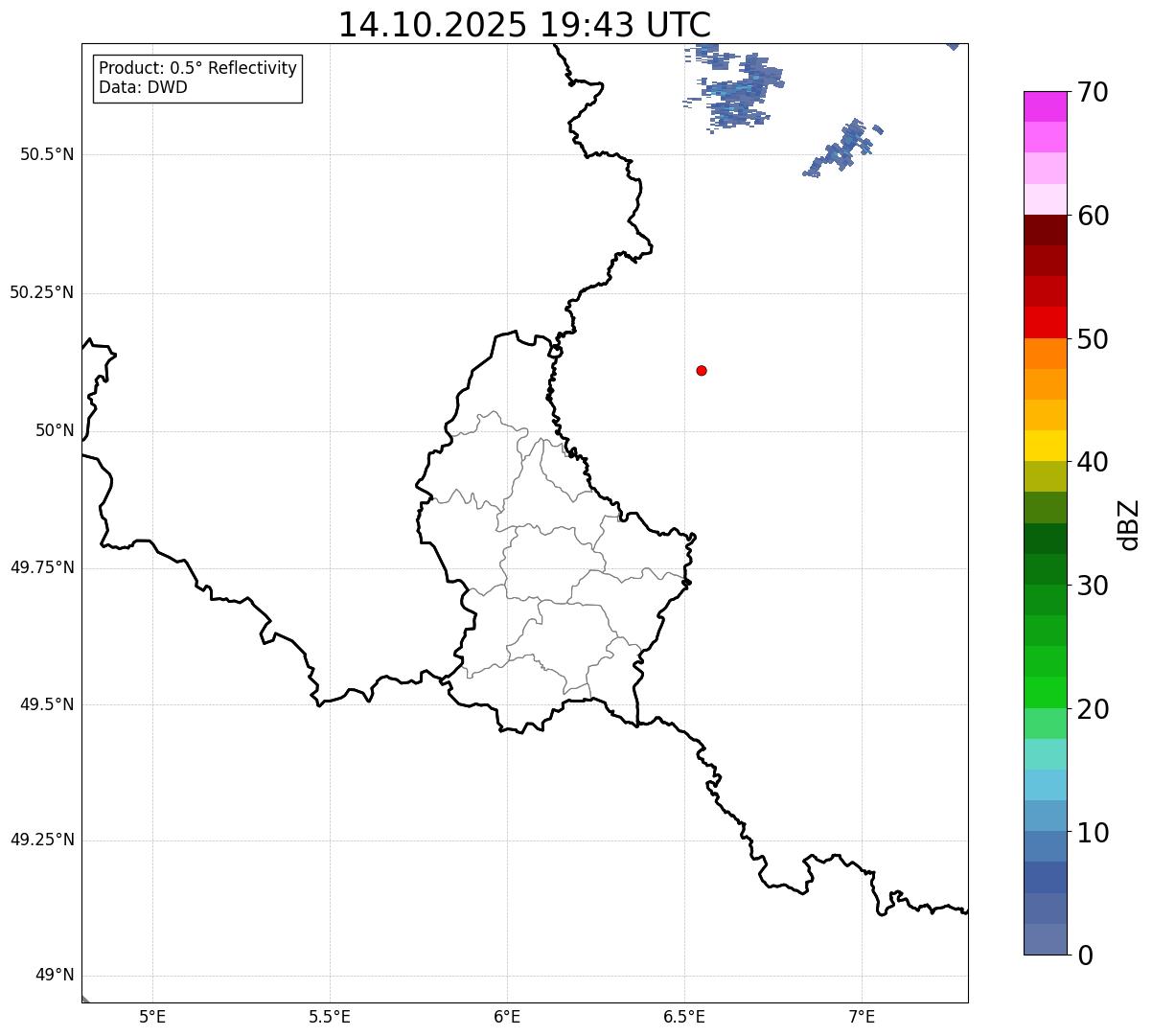Screen dimensions: 1152x1036
Task: Click the yellow colorbar segment at 40 dBZ
Action: coord(1045,446)
